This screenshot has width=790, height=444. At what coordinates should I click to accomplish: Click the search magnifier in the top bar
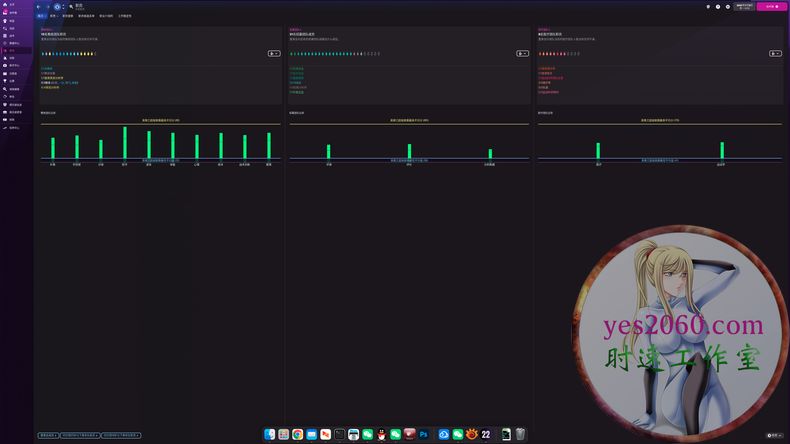coord(71,6)
